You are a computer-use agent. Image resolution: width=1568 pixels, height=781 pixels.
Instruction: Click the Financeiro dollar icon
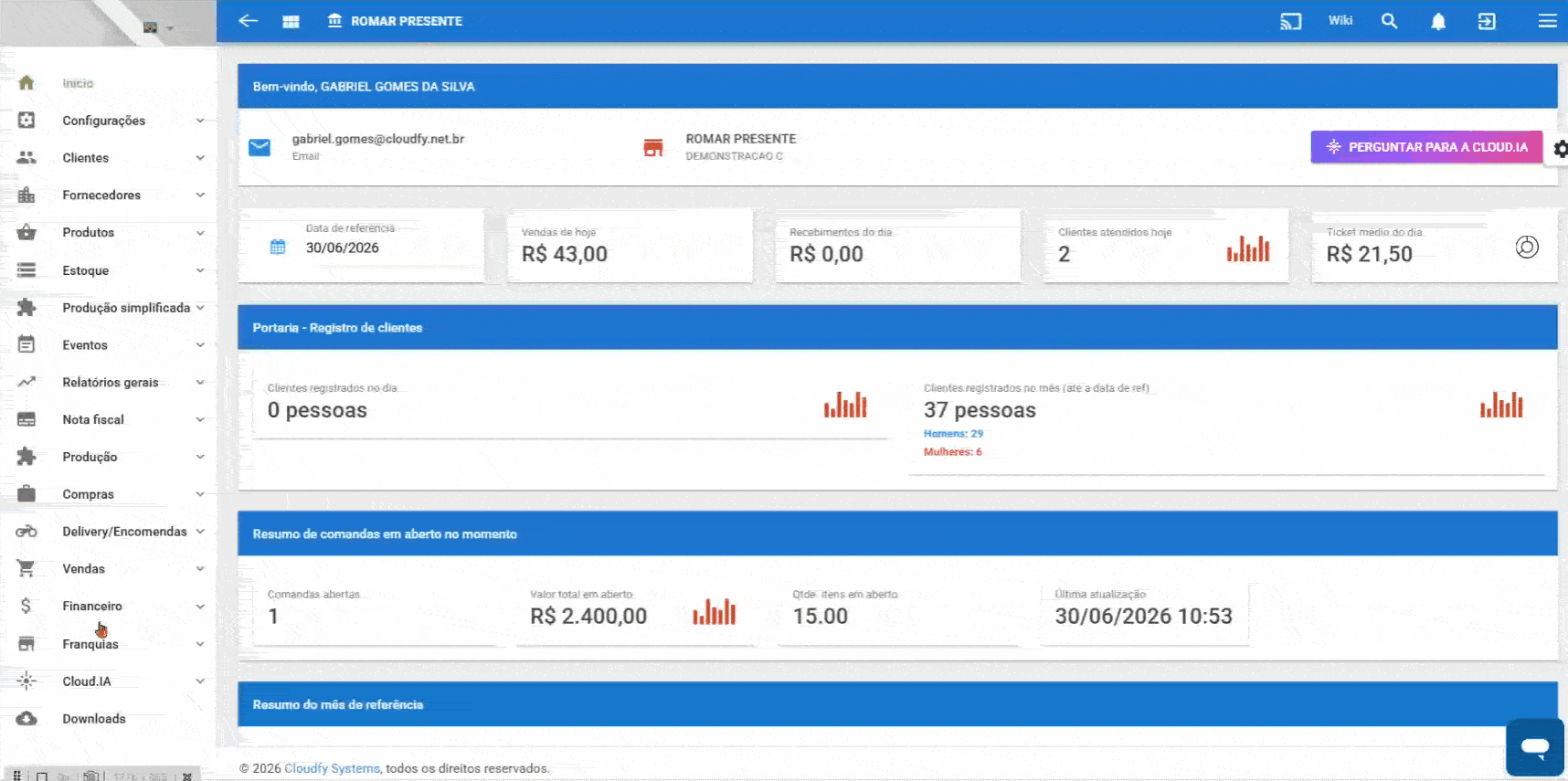coord(26,607)
